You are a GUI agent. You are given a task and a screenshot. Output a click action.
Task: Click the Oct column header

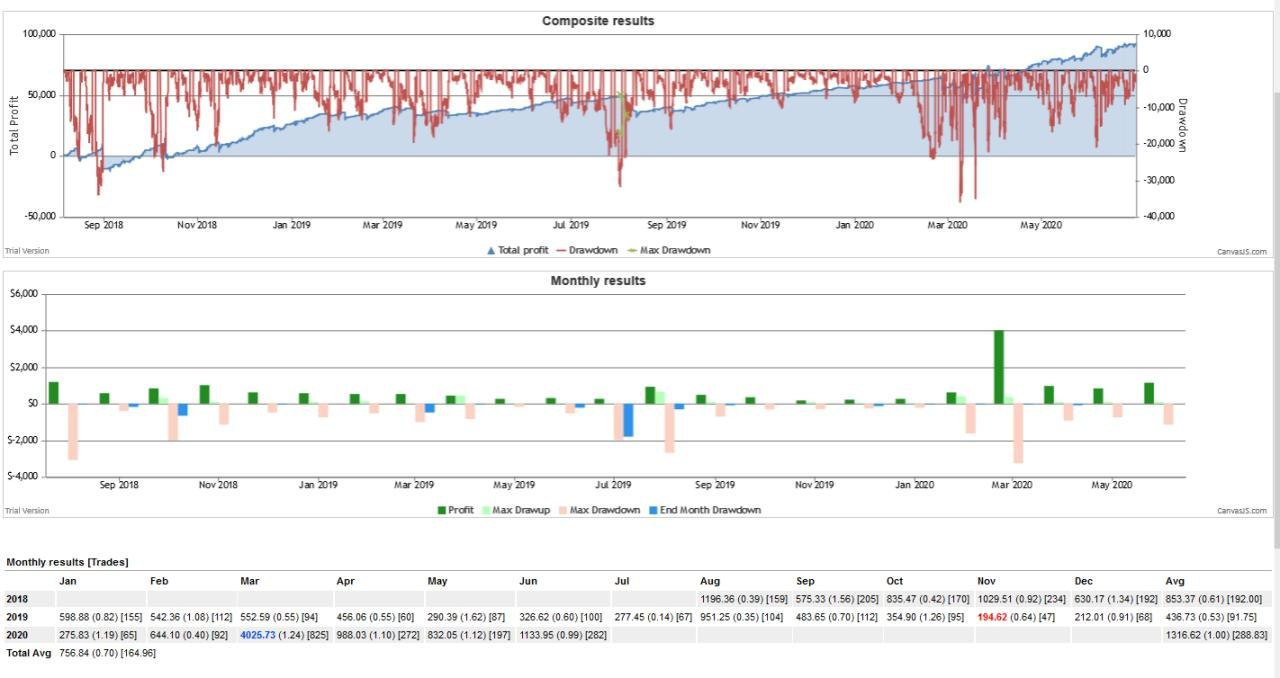click(895, 581)
